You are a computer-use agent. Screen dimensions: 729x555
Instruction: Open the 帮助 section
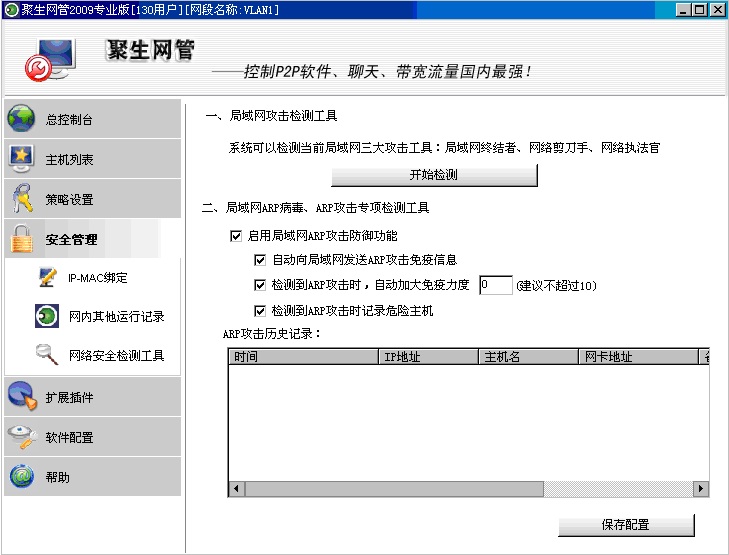(x=93, y=477)
